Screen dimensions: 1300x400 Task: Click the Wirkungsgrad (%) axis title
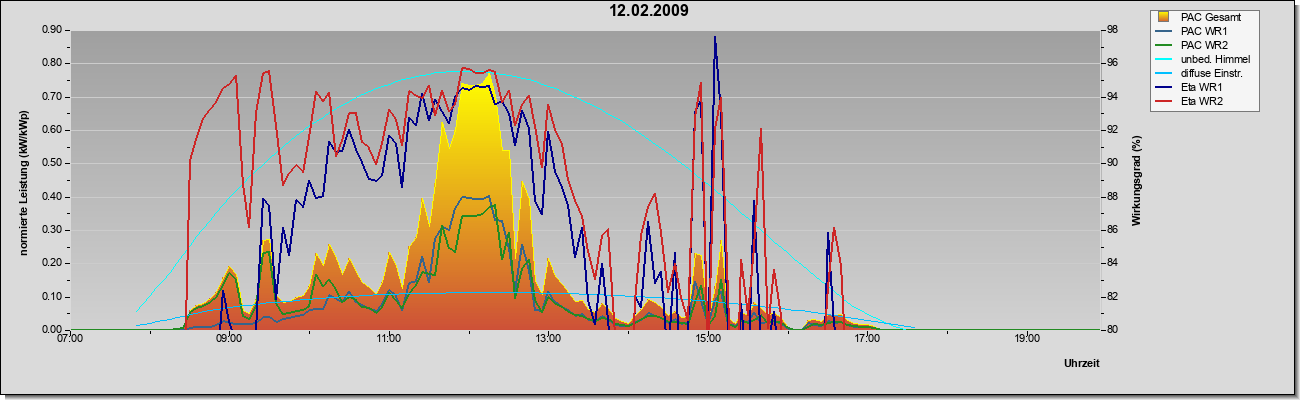(1137, 180)
